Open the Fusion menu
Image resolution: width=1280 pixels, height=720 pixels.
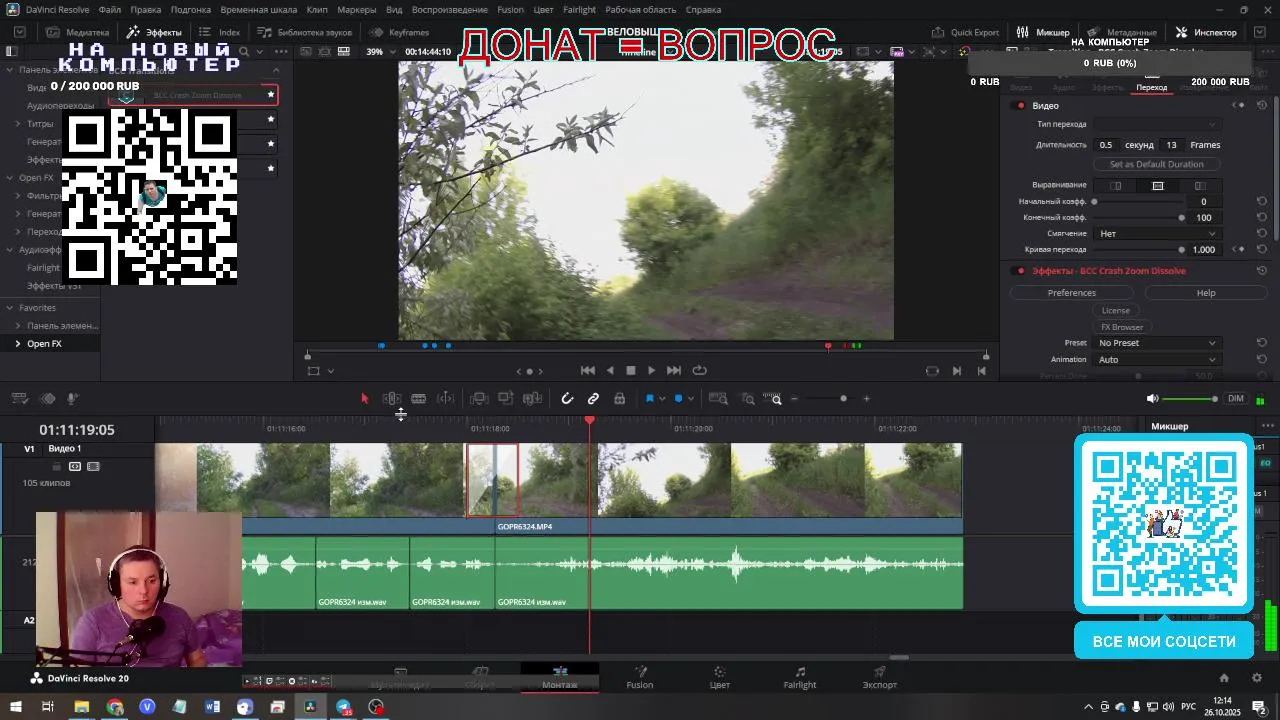point(510,10)
